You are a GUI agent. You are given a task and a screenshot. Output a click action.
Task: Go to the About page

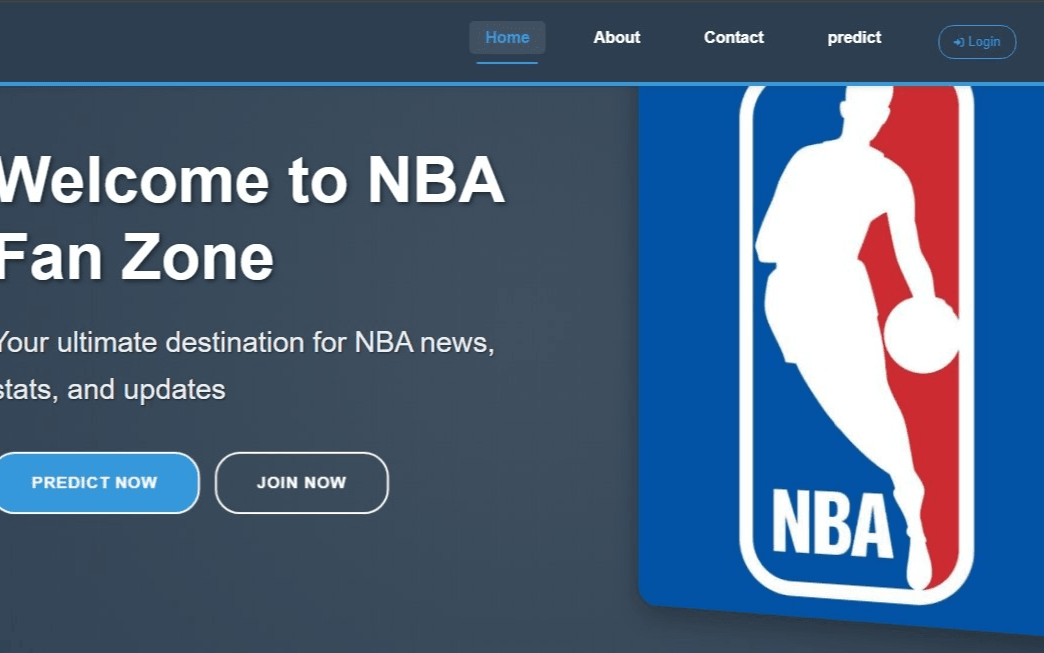(617, 38)
